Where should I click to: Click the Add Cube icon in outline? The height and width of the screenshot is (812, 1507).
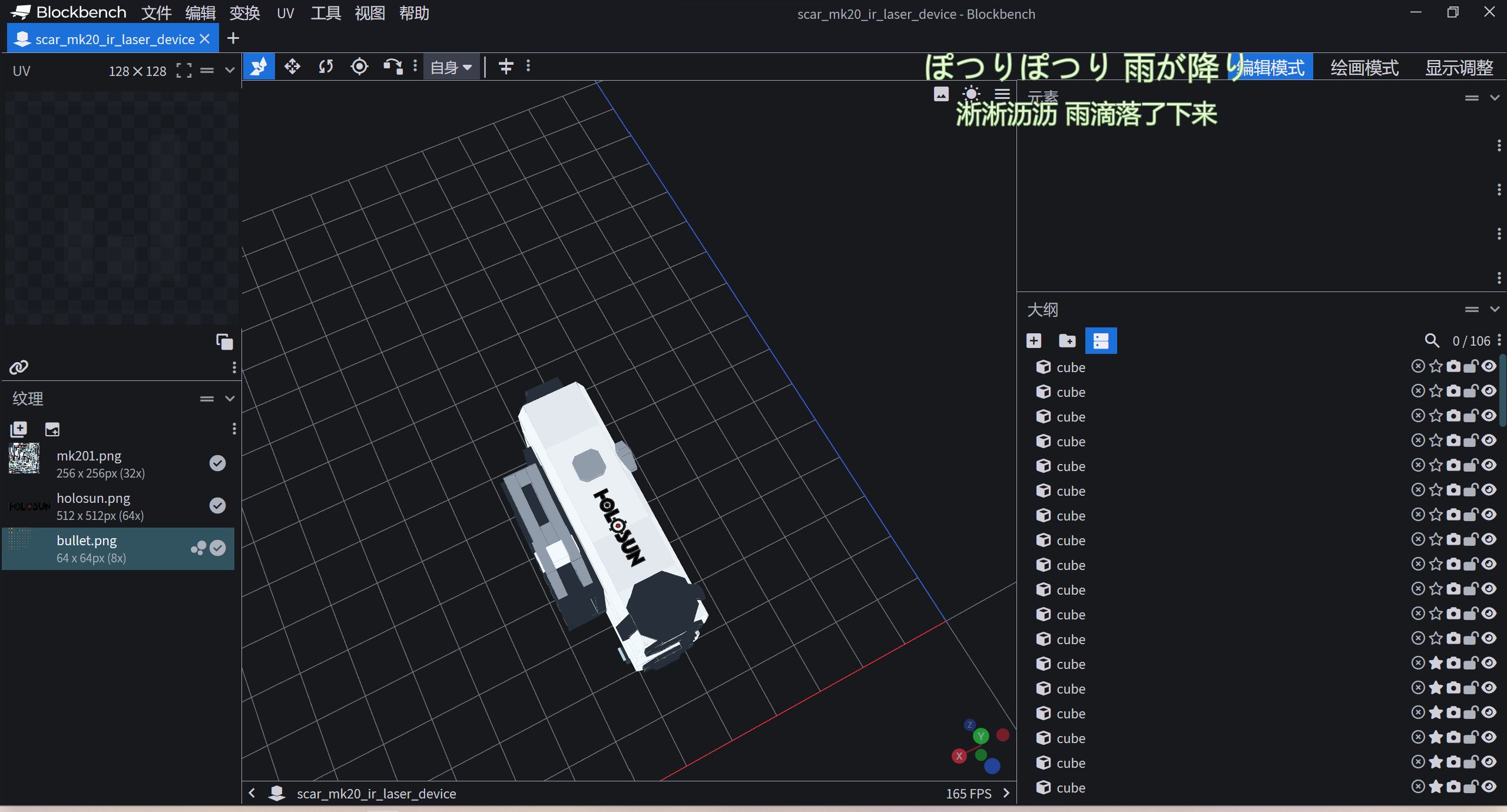[1034, 341]
